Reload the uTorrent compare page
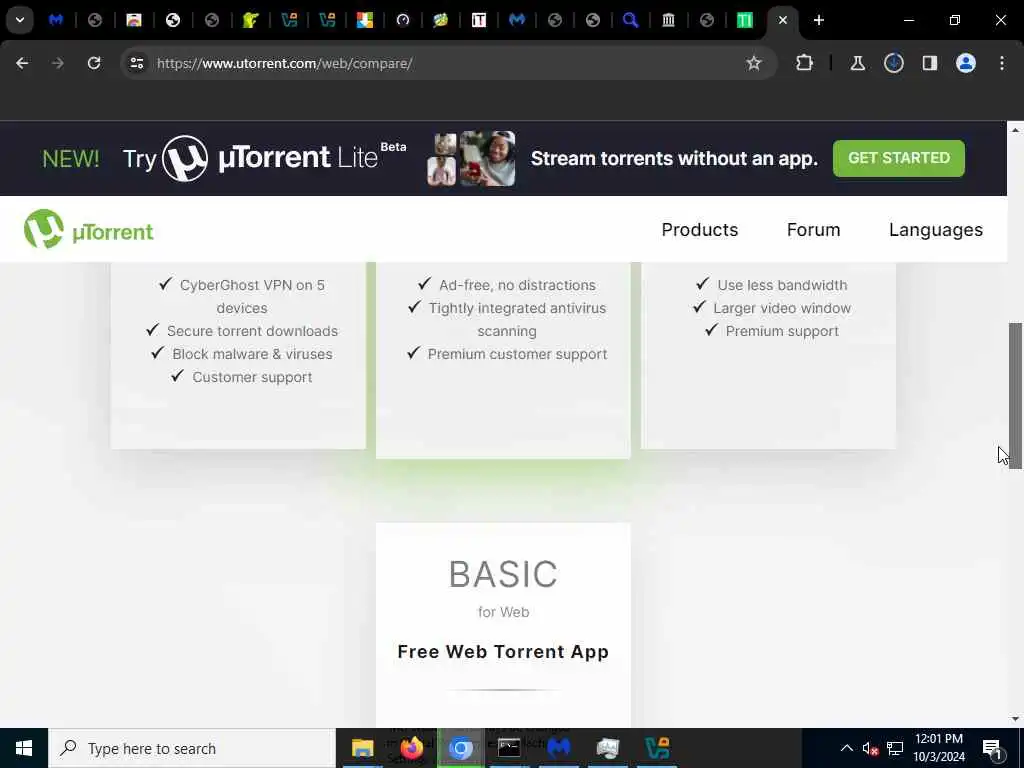Viewport: 1024px width, 768px height. [94, 63]
